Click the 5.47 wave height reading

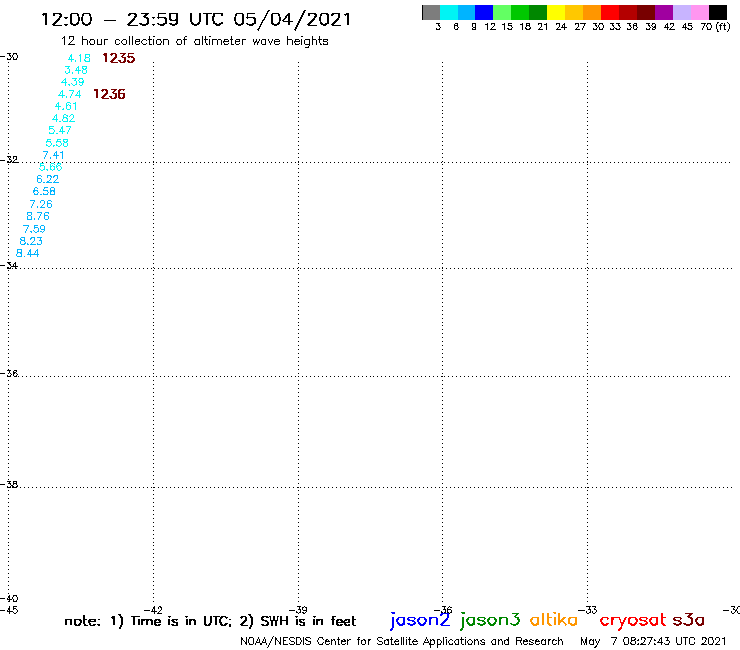pyautogui.click(x=60, y=130)
